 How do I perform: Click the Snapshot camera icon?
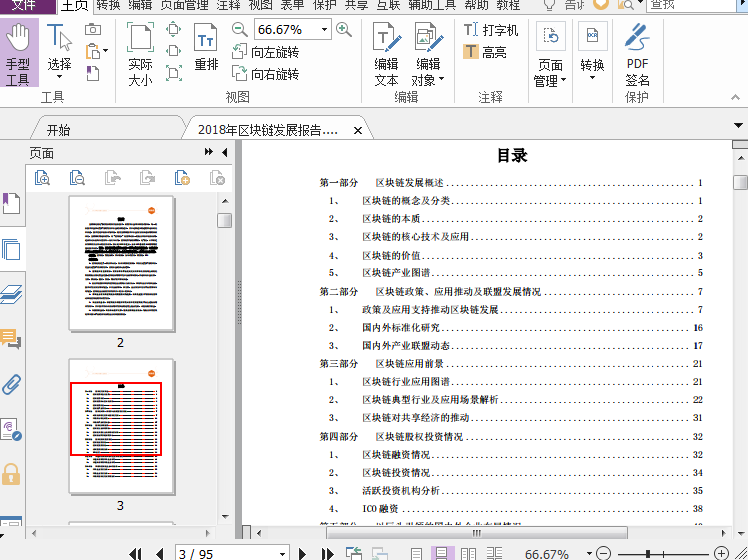pyautogui.click(x=93, y=30)
